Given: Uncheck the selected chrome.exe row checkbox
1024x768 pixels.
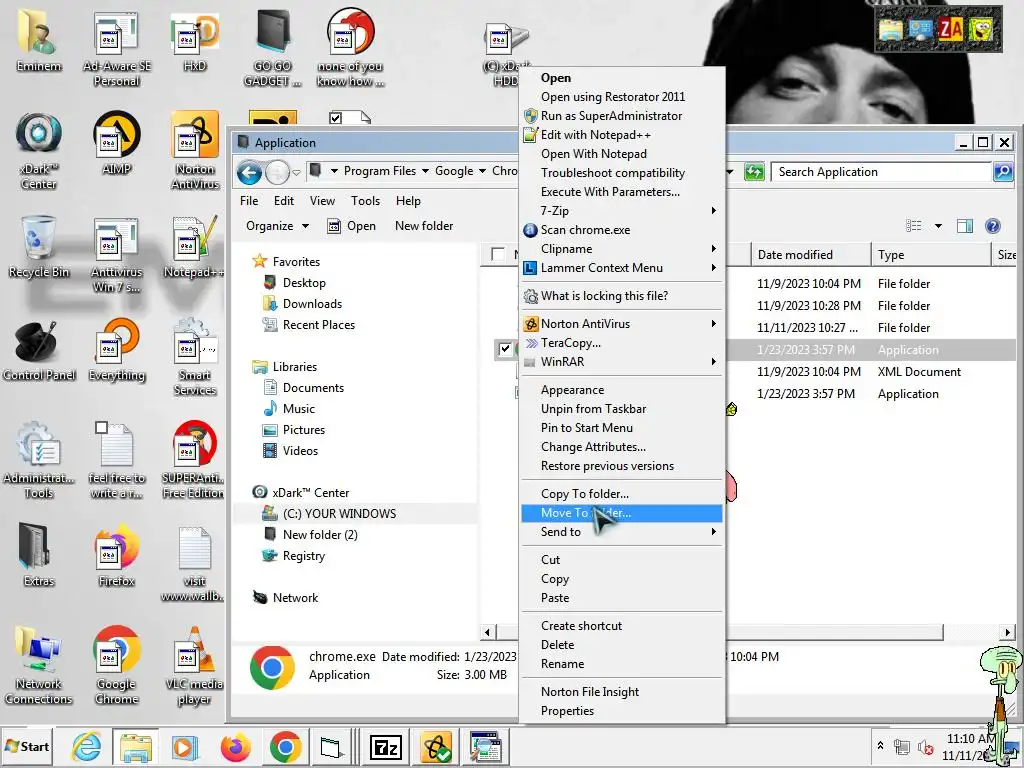Looking at the screenshot, I should (x=505, y=349).
